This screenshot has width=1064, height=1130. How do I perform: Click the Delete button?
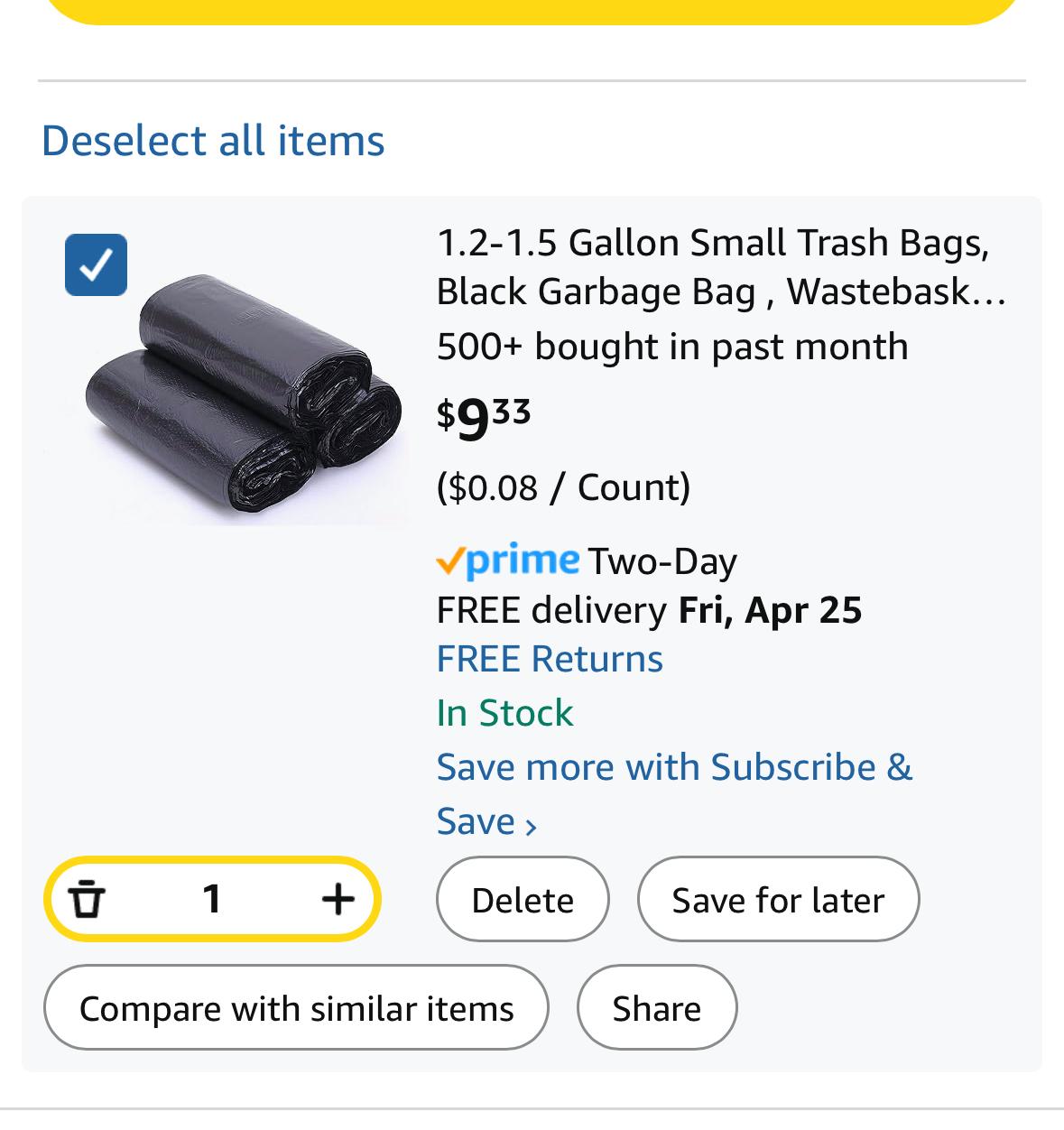coord(523,899)
